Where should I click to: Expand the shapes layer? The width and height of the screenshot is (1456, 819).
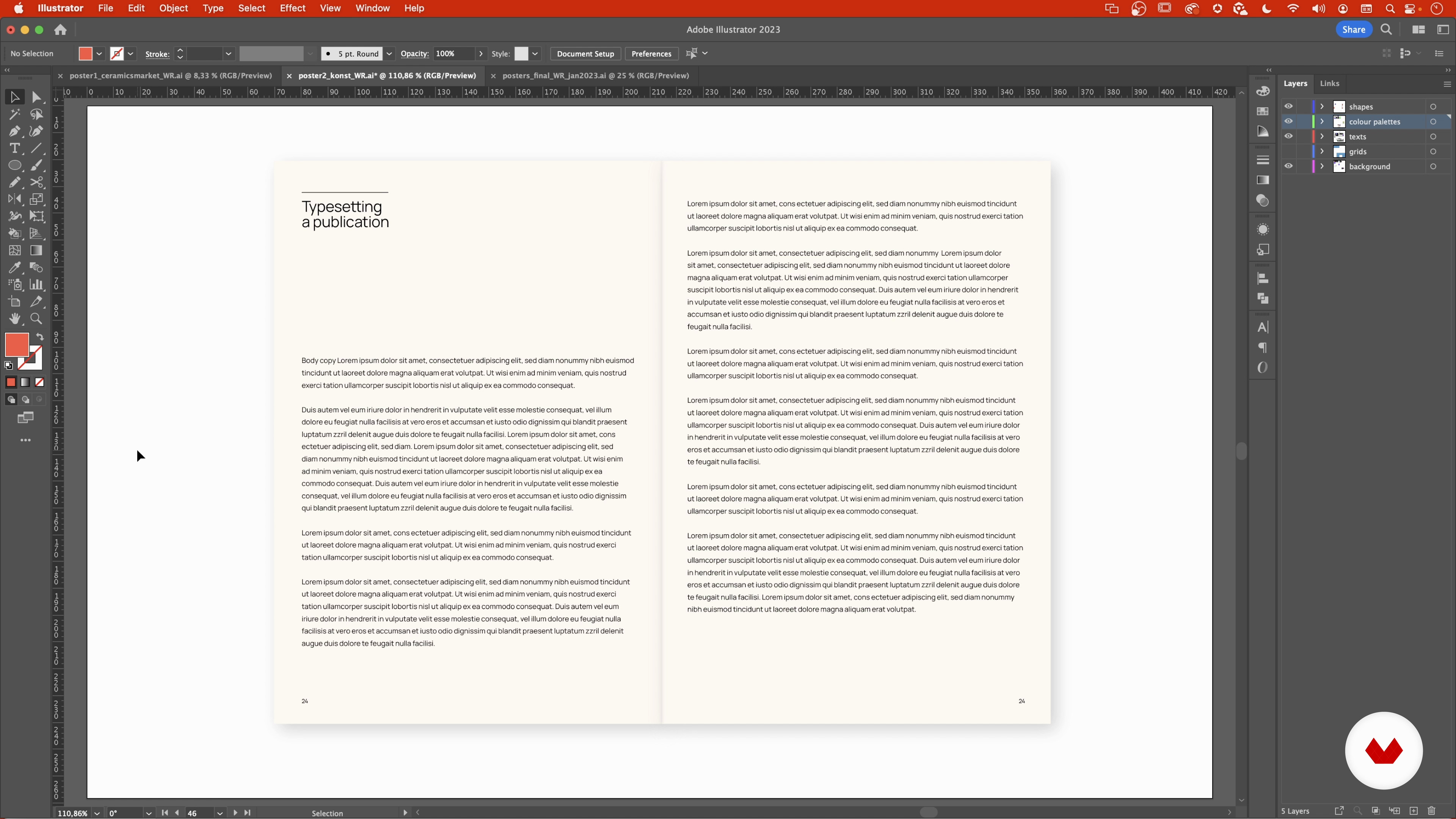[x=1322, y=106]
